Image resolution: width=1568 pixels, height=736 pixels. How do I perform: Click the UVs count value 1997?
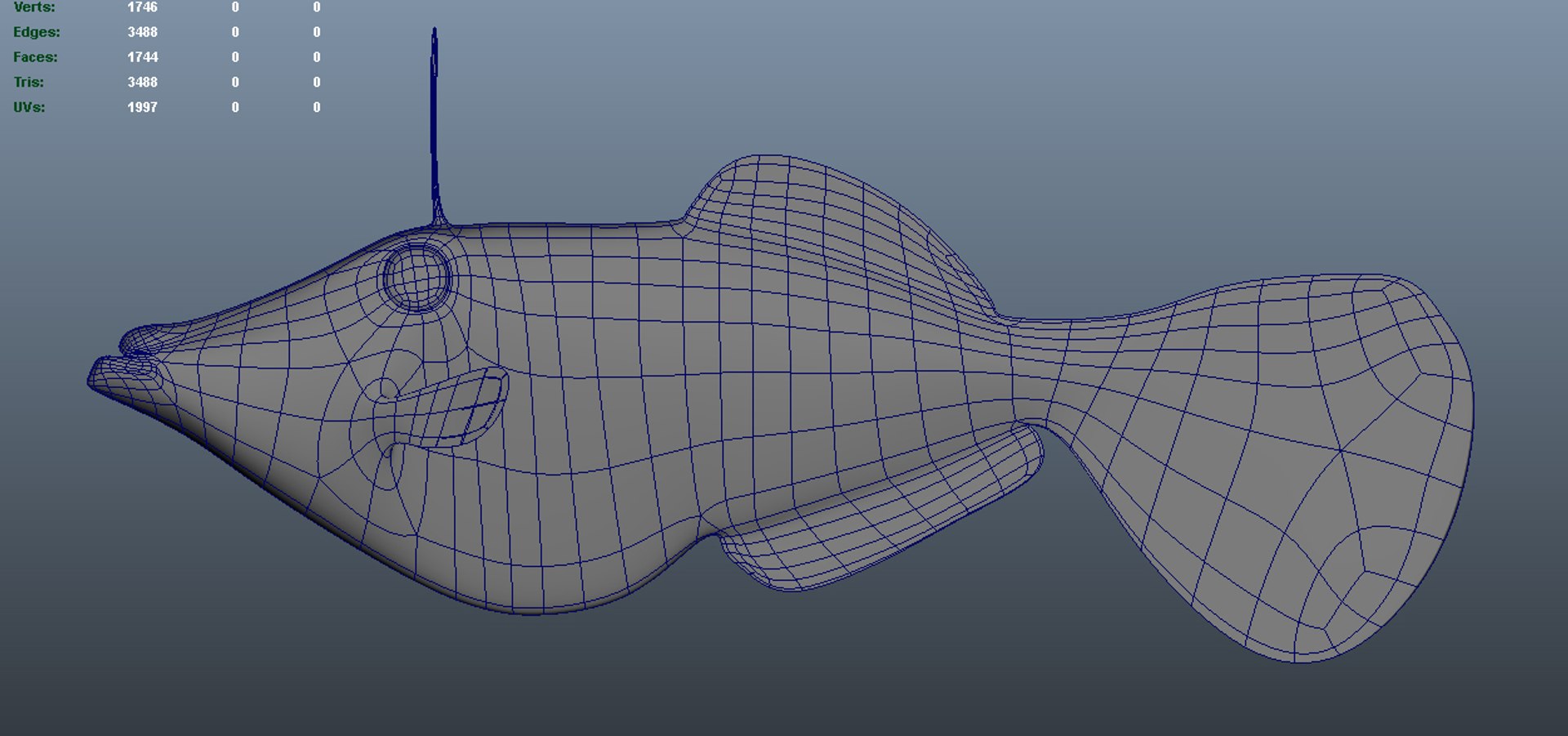tap(142, 107)
